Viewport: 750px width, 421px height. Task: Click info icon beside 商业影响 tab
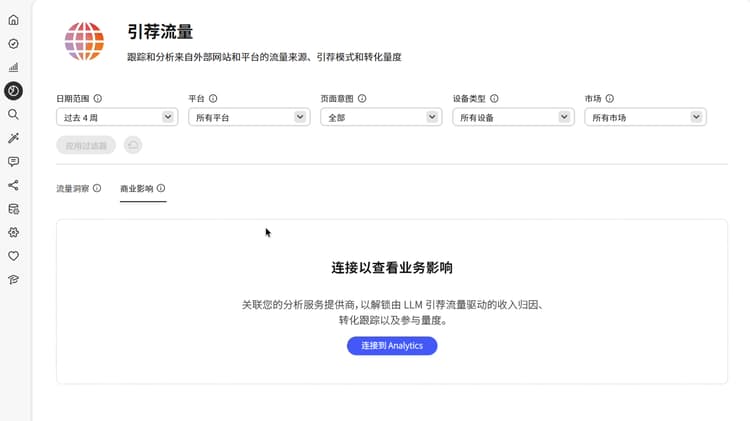click(161, 188)
